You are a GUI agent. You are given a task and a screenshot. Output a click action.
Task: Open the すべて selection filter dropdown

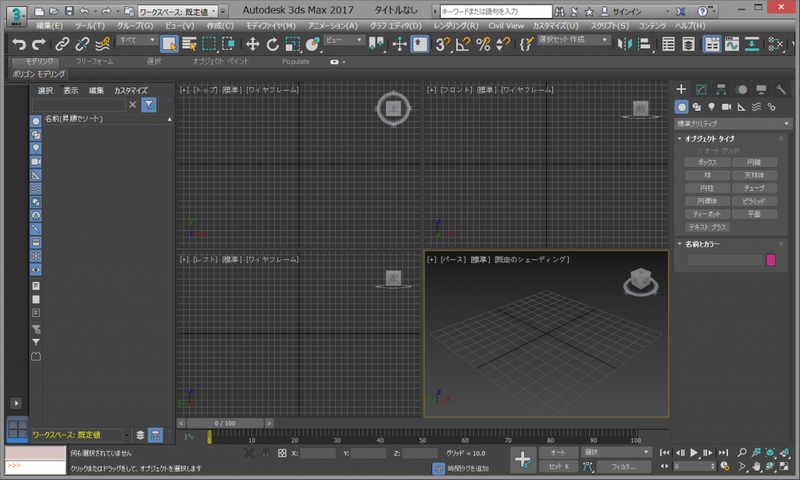(x=136, y=40)
